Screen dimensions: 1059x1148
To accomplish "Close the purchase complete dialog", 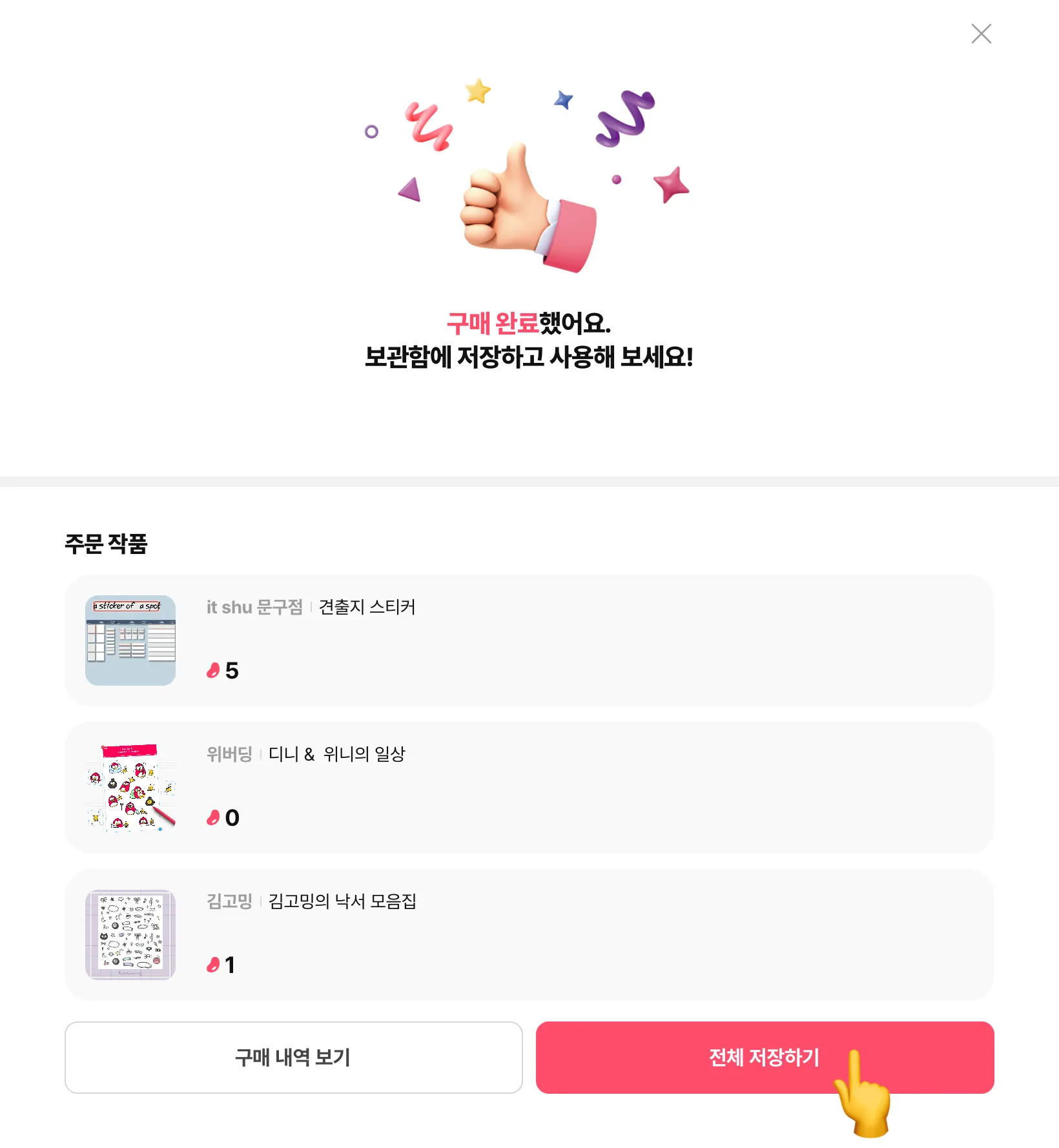I will click(x=981, y=34).
